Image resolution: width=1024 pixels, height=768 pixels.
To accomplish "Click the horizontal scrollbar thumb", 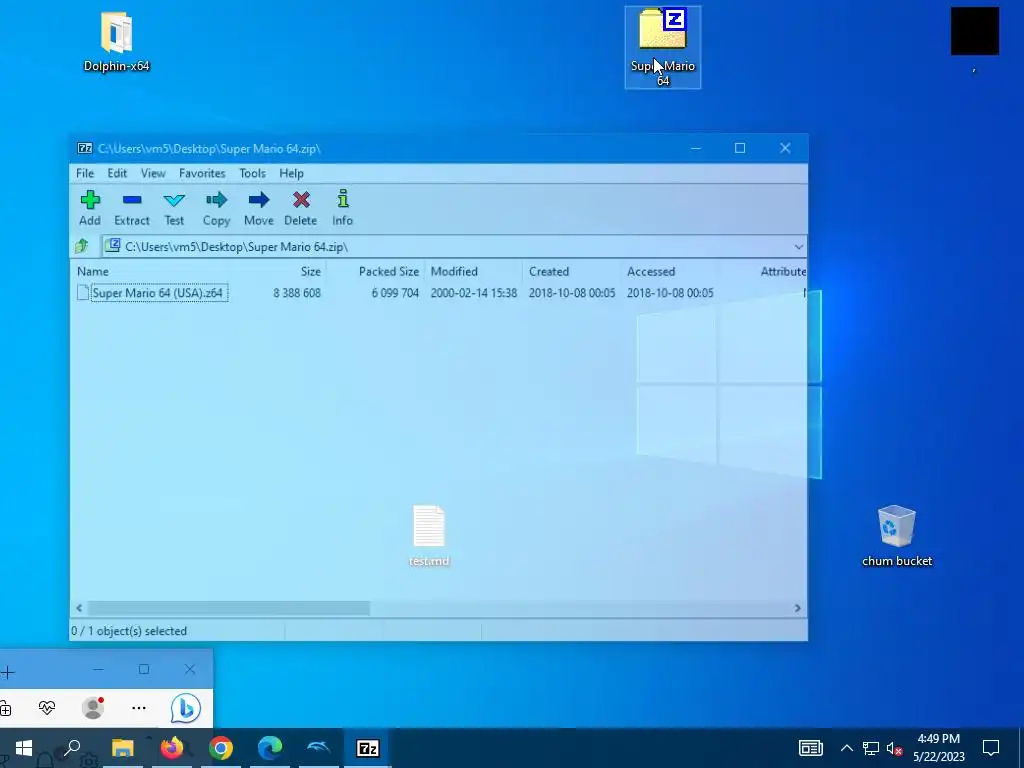I will point(229,608).
